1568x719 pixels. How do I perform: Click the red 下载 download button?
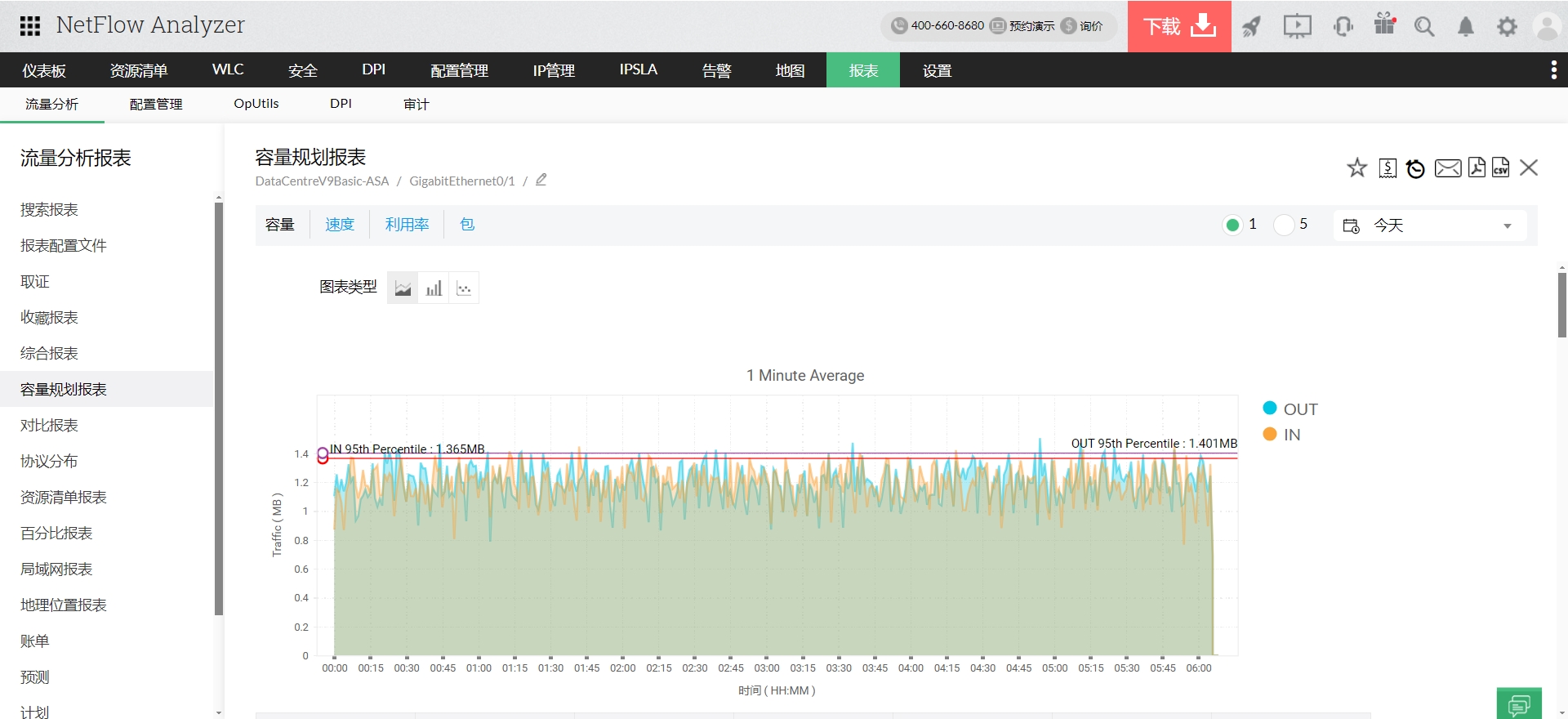(x=1178, y=26)
